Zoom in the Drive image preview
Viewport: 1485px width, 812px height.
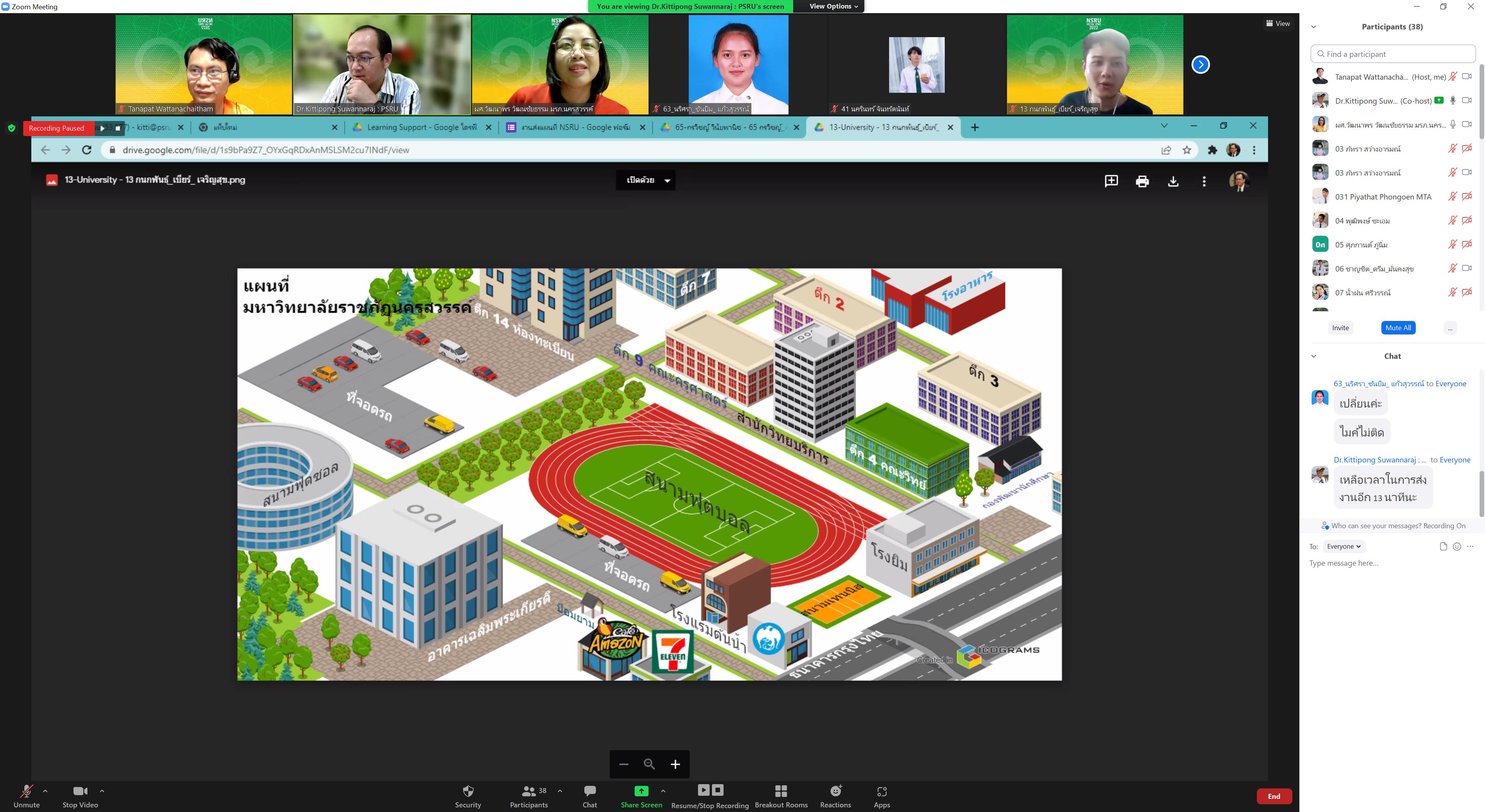coord(675,764)
